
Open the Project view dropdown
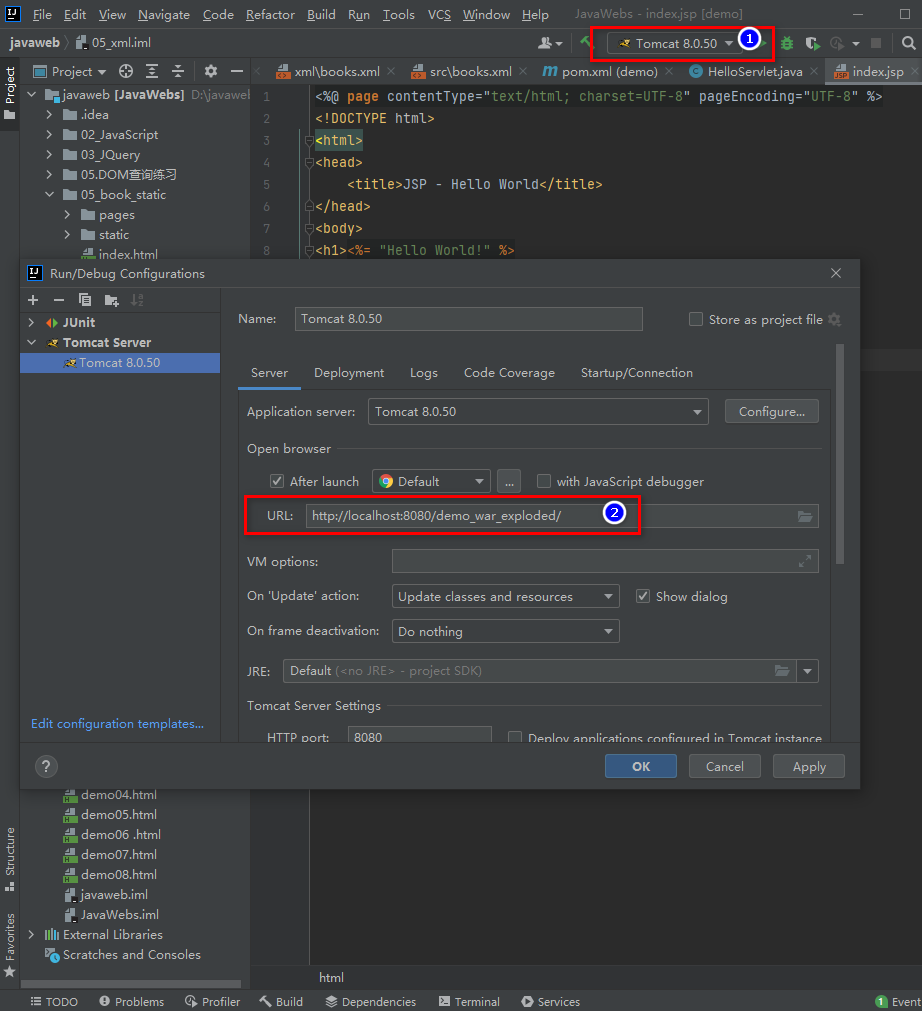[70, 72]
